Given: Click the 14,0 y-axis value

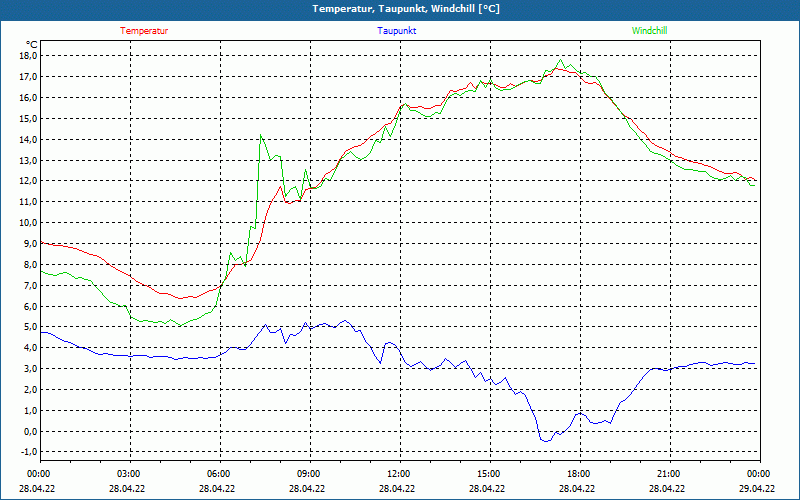Looking at the screenshot, I should pos(29,139).
